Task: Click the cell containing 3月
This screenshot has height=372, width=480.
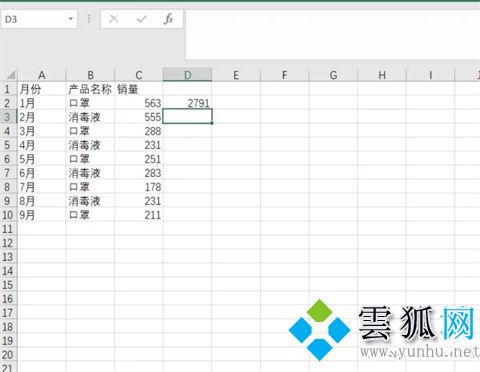Action: pyautogui.click(x=41, y=131)
